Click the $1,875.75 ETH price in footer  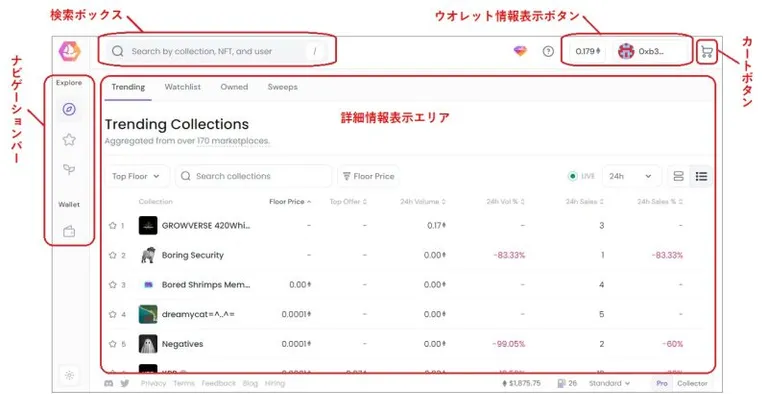tap(522, 383)
